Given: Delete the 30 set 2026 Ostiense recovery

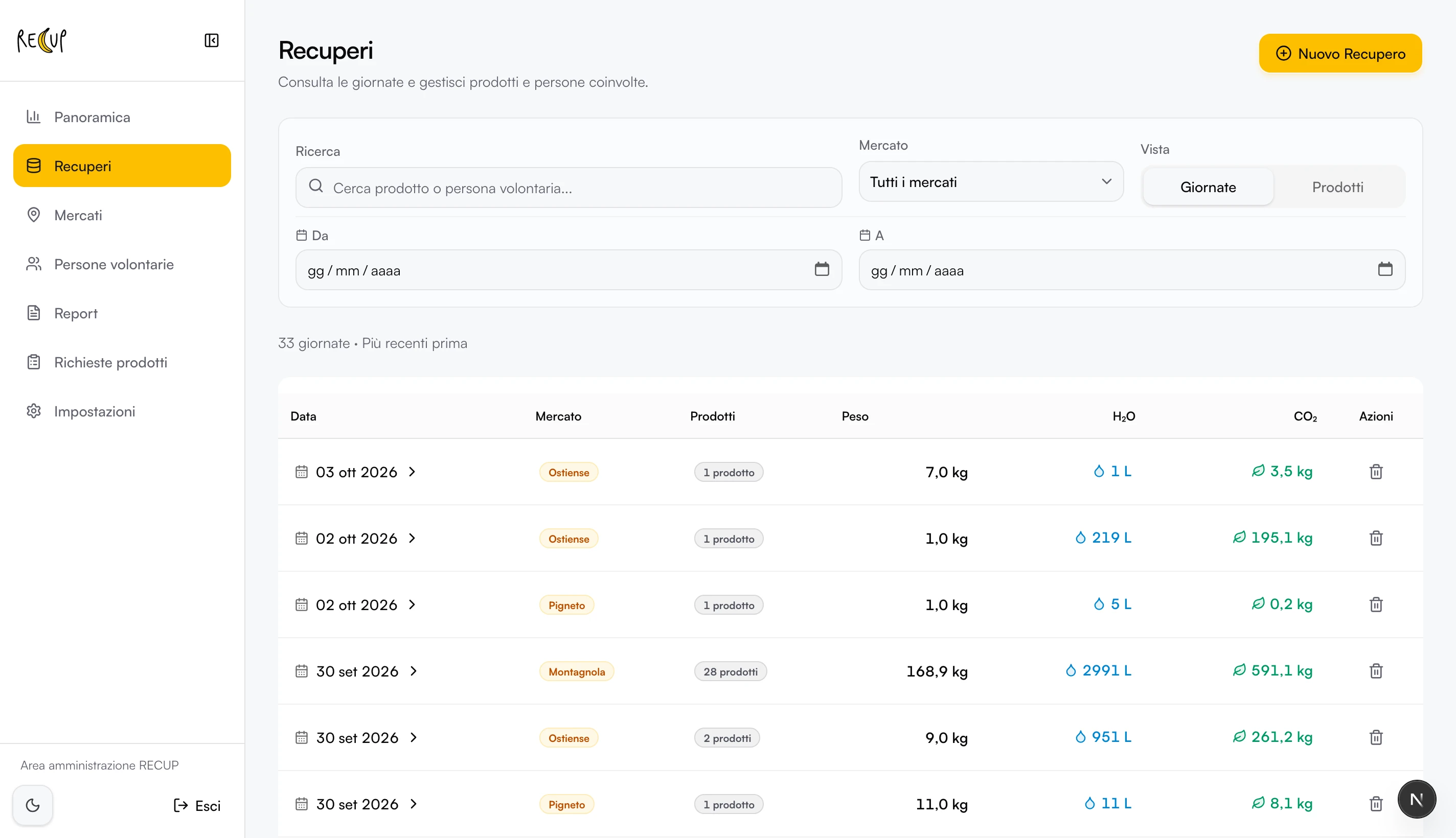Looking at the screenshot, I should coord(1376,737).
